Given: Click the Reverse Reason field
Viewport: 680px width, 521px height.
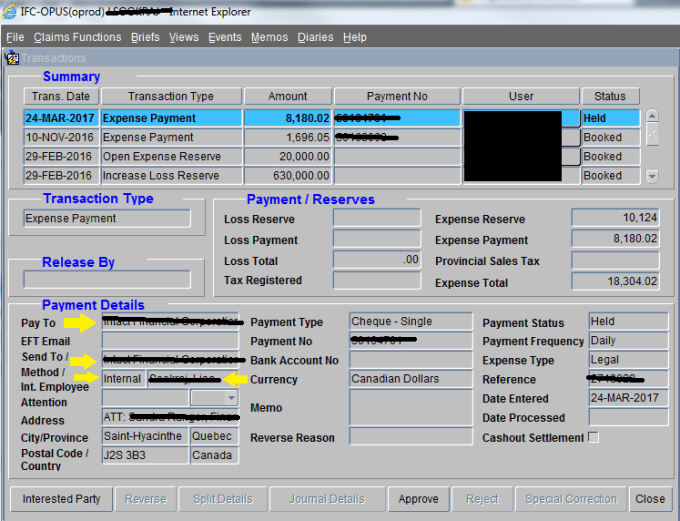Looking at the screenshot, I should (410, 437).
